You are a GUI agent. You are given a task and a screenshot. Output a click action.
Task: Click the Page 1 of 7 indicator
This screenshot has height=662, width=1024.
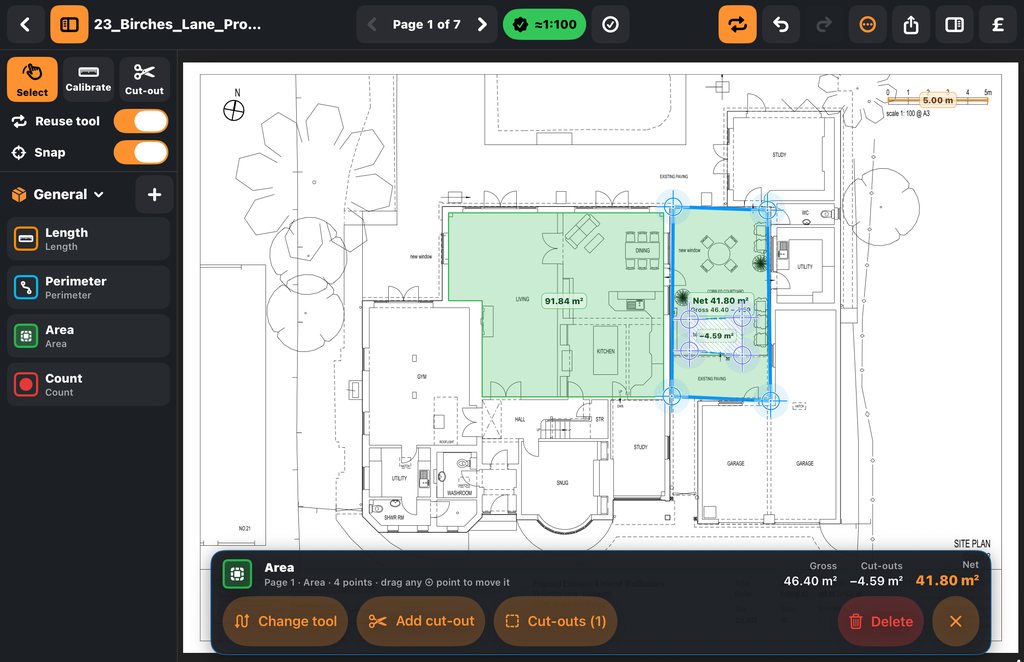tap(426, 25)
